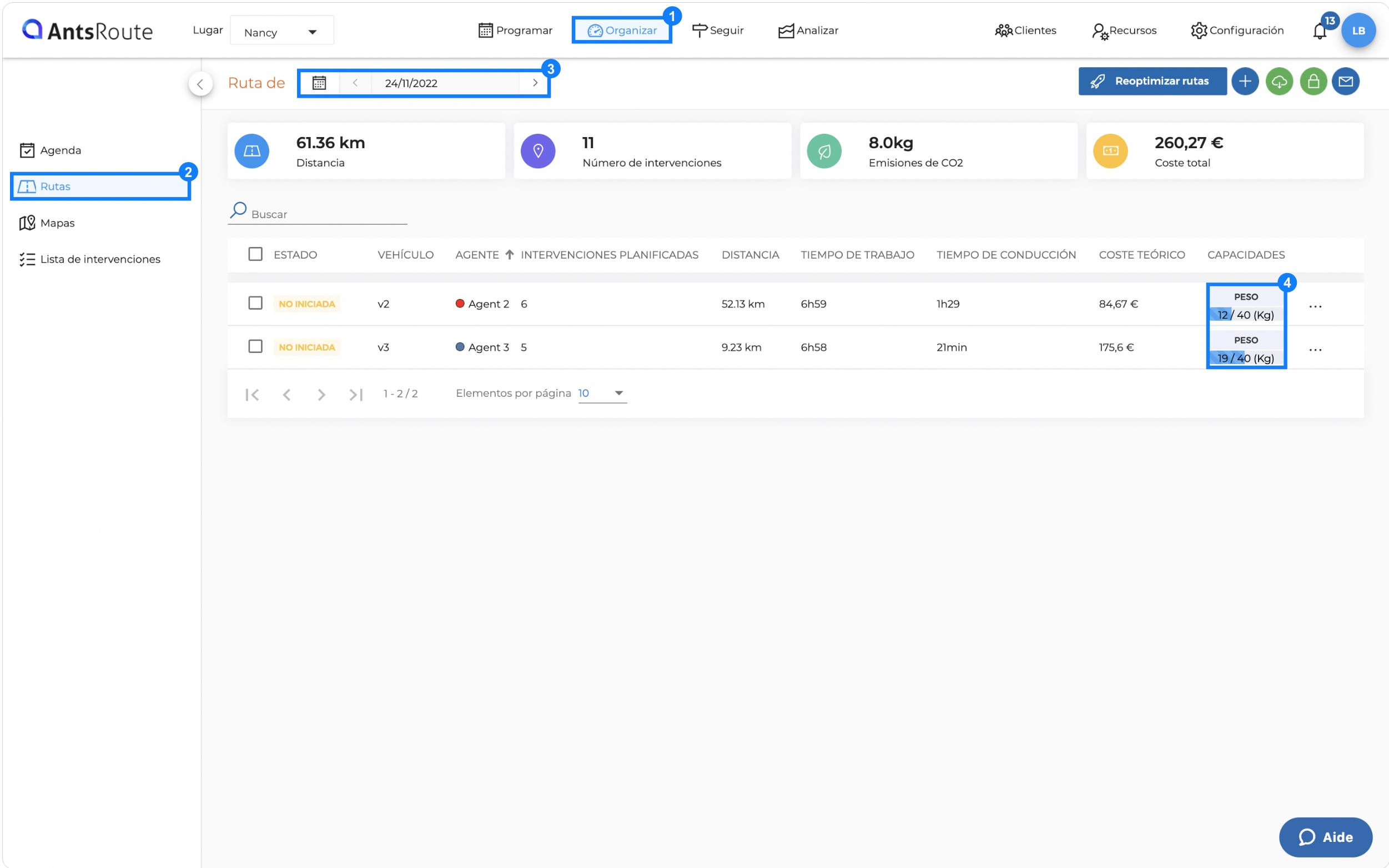
Task: Open the Programar tab
Action: tap(515, 31)
